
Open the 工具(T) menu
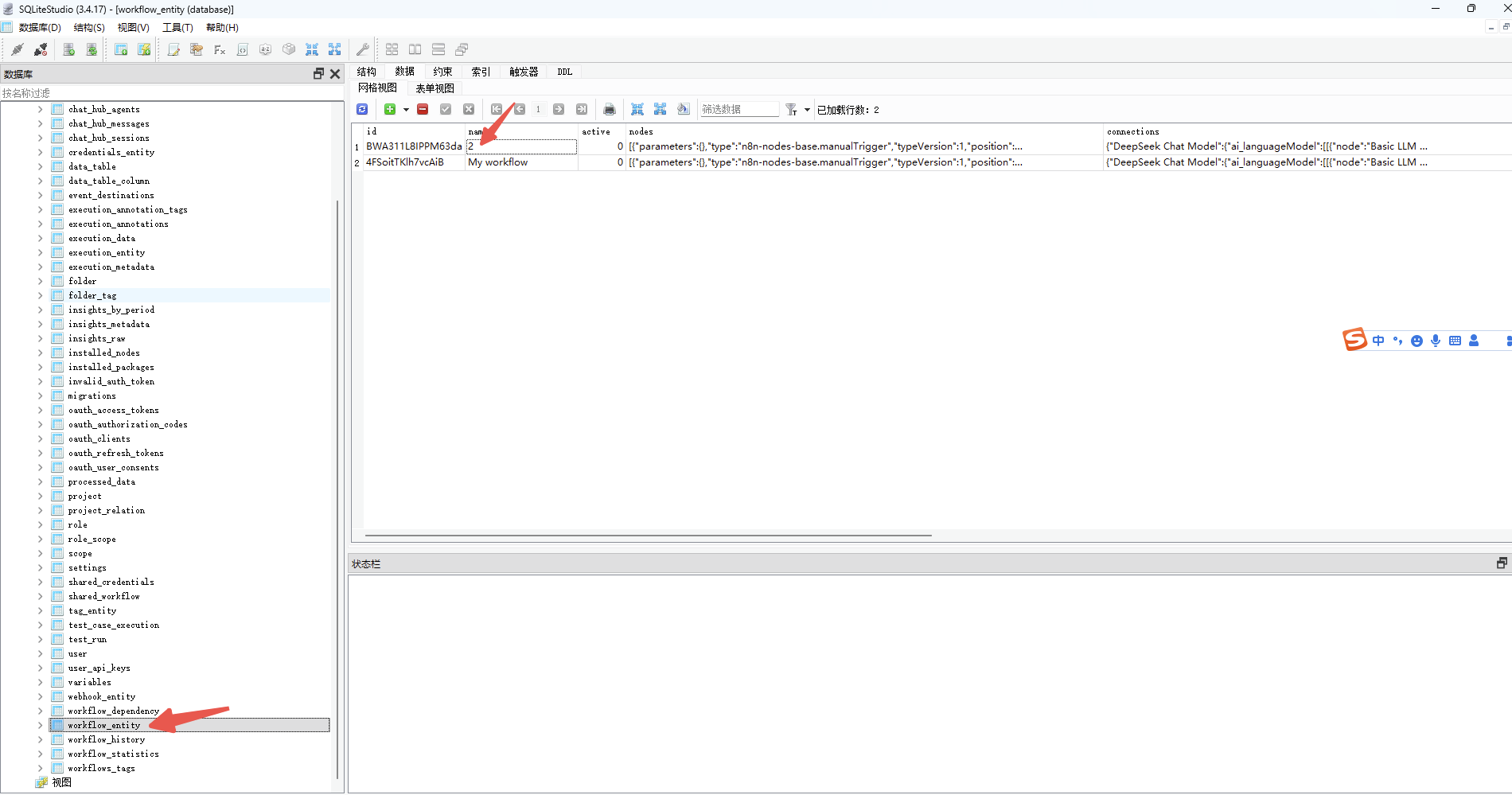[x=177, y=27]
